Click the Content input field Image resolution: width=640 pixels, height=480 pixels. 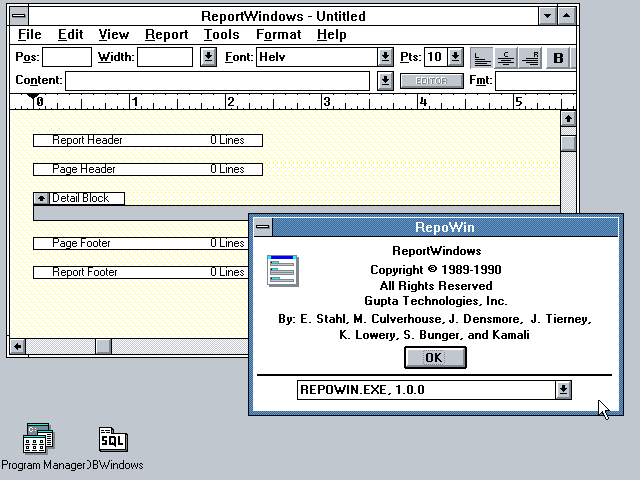point(218,81)
